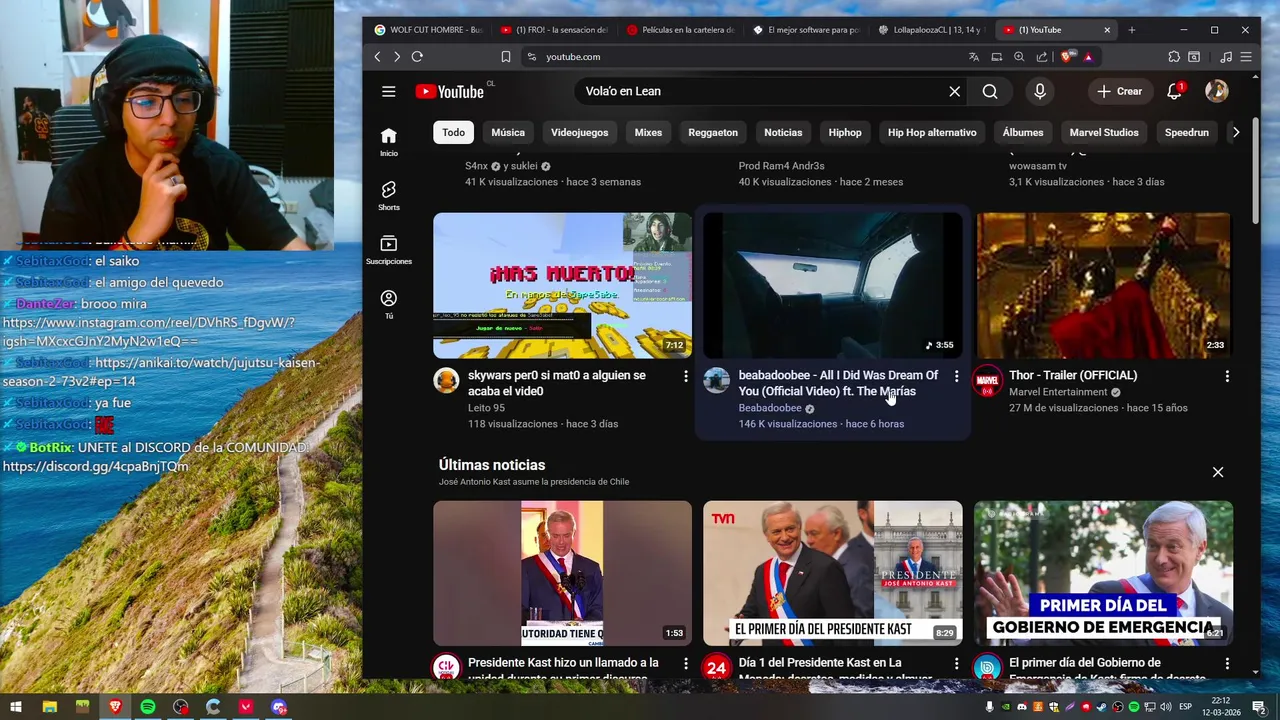
Task: Select the Todo filter chip
Action: click(454, 132)
